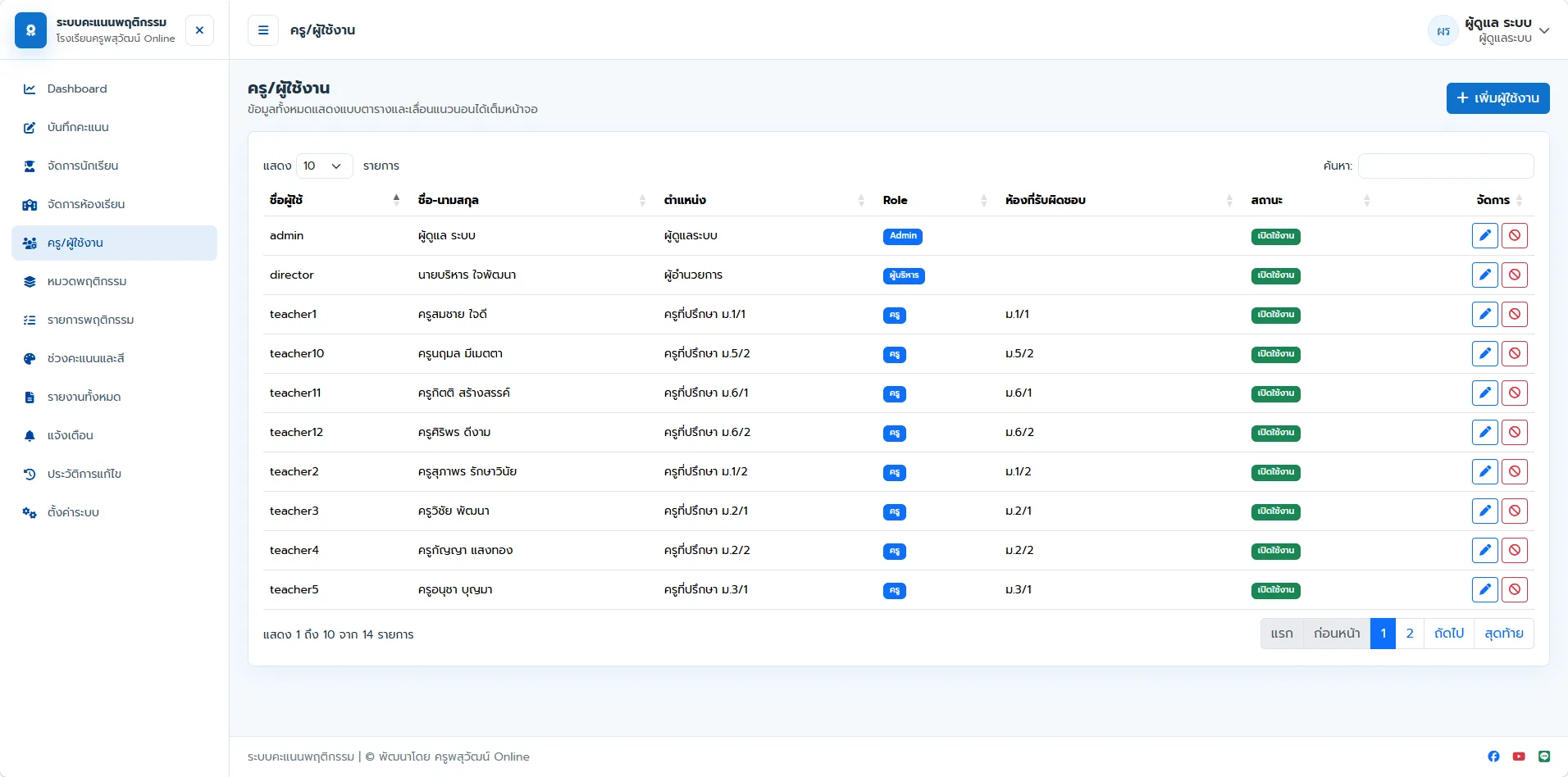This screenshot has width=1568, height=777.
Task: Click the เพิ่มผู้ใช้งาน button
Action: pyautogui.click(x=1497, y=98)
